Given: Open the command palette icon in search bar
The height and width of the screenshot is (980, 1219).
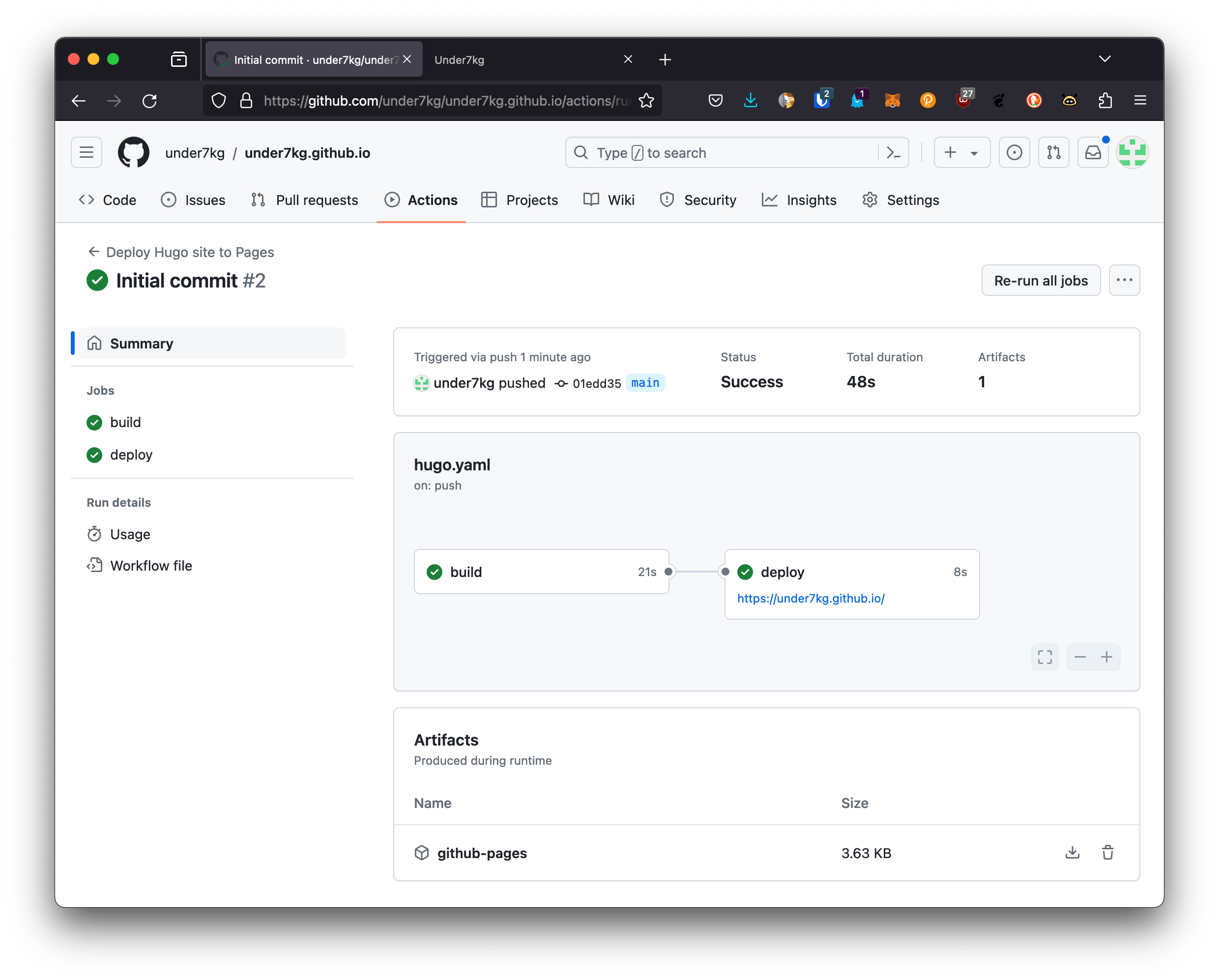Looking at the screenshot, I should pos(893,152).
